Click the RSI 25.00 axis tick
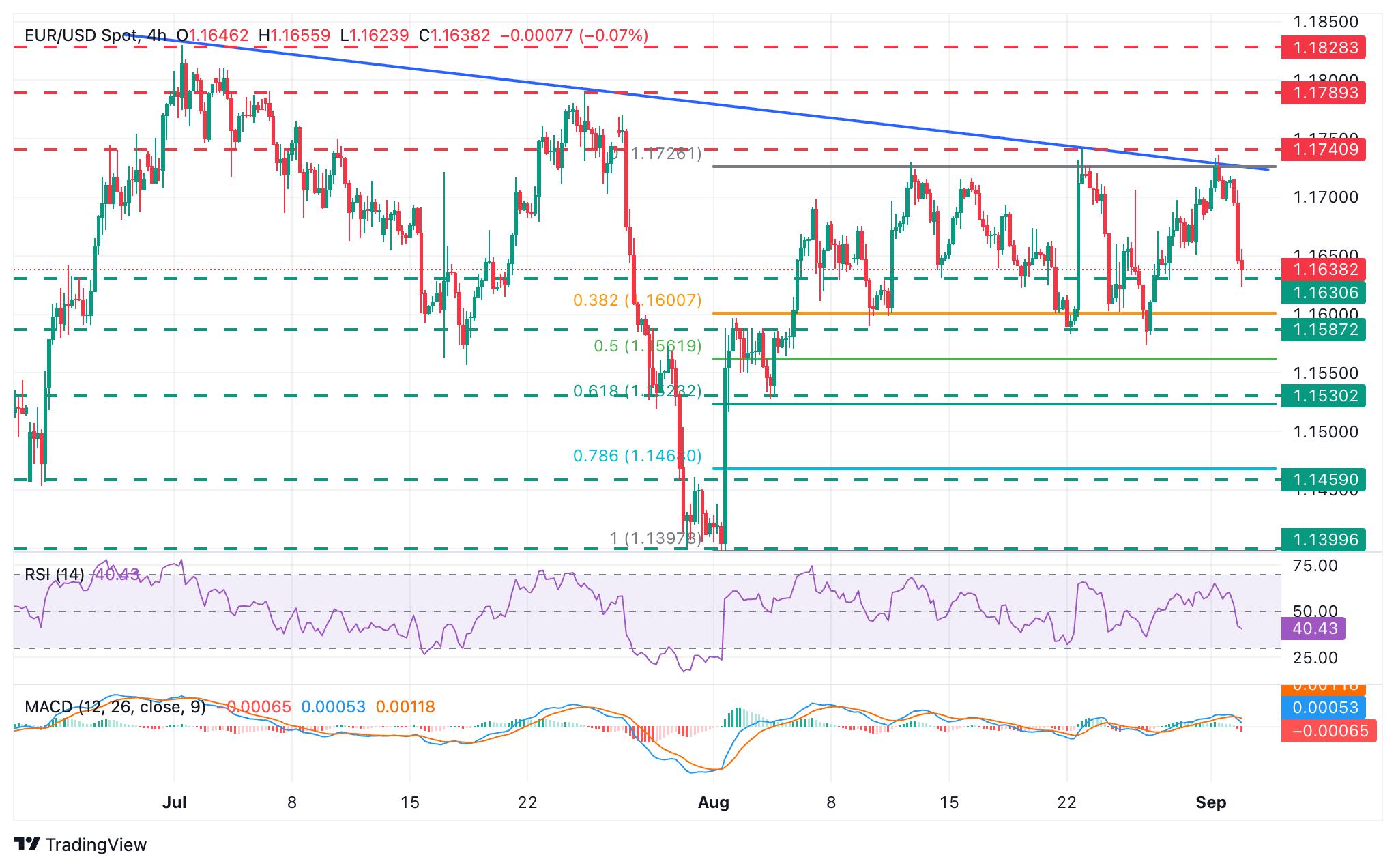This screenshot has width=1396, height=868. (1315, 658)
